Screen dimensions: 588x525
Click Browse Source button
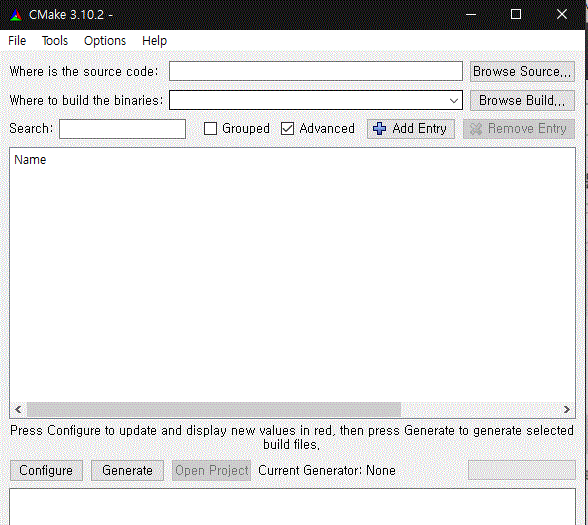(x=522, y=71)
